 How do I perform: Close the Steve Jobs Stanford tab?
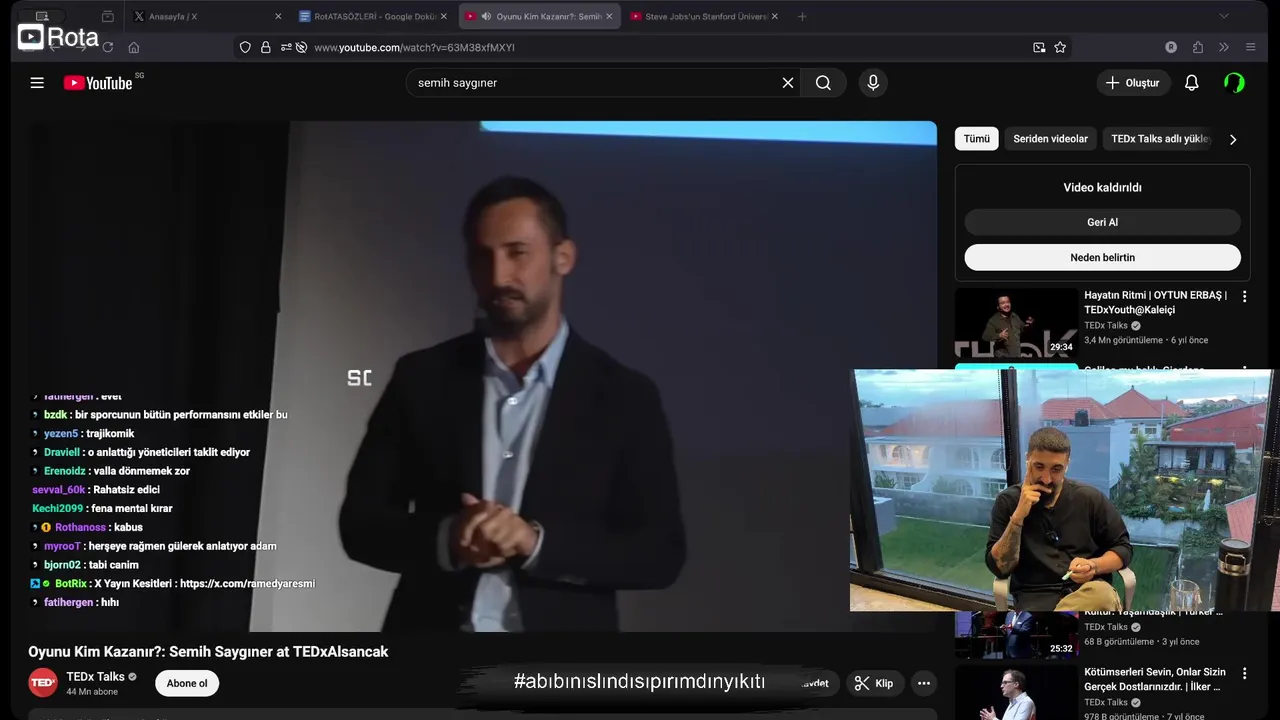pos(774,16)
